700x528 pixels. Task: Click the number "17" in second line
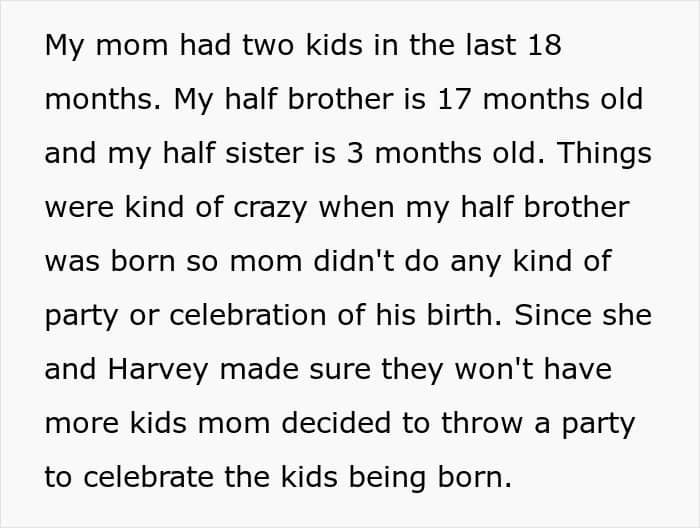pyautogui.click(x=454, y=99)
